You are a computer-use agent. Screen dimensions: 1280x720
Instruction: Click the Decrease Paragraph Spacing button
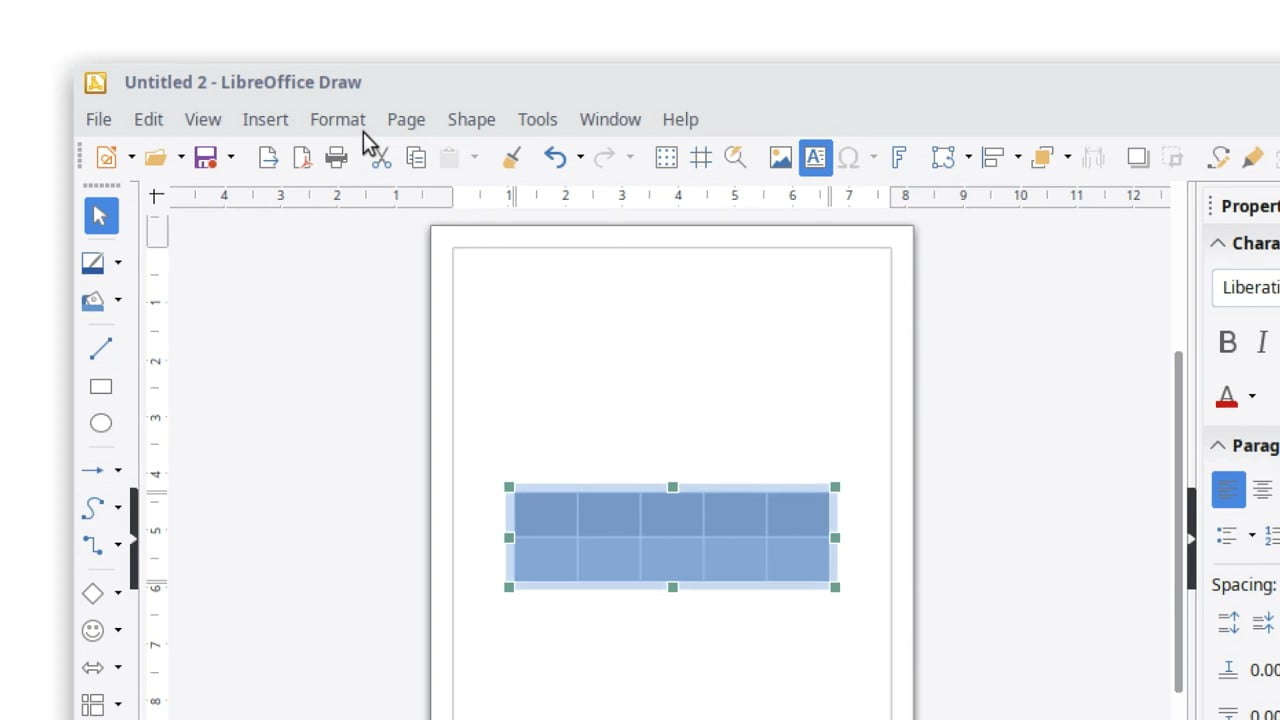(x=1263, y=622)
